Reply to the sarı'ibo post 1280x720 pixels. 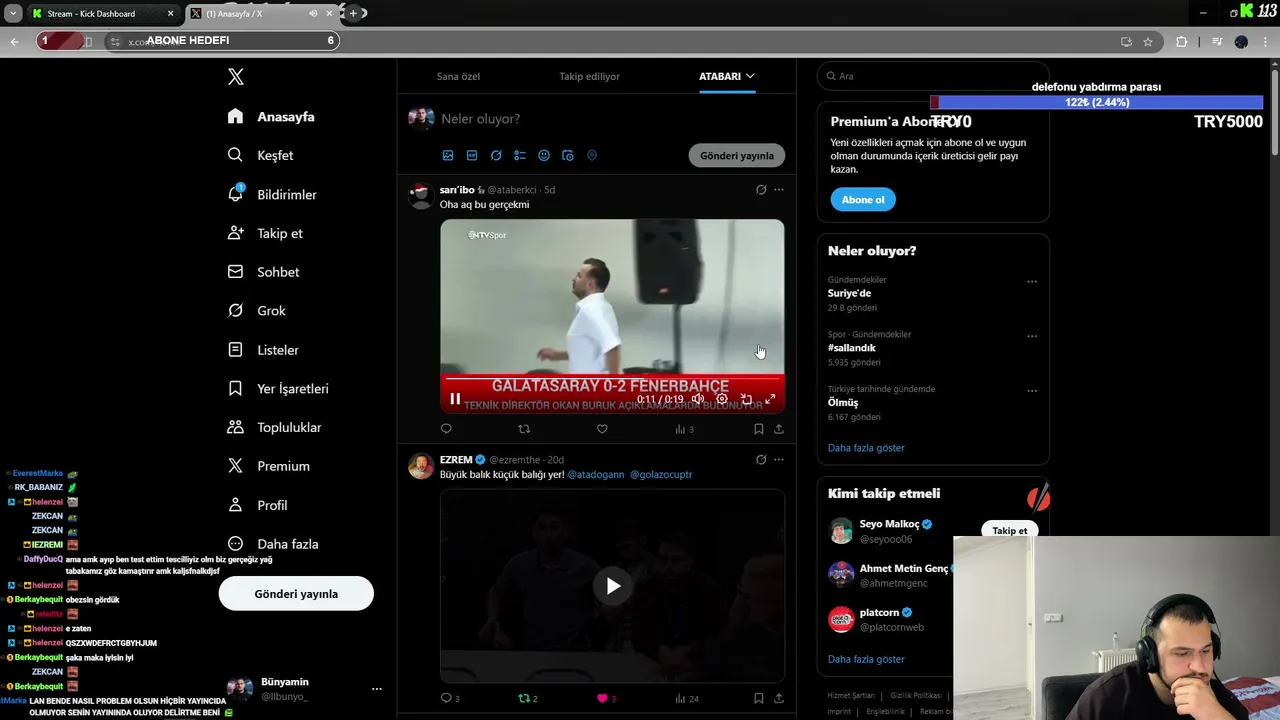pyautogui.click(x=446, y=429)
